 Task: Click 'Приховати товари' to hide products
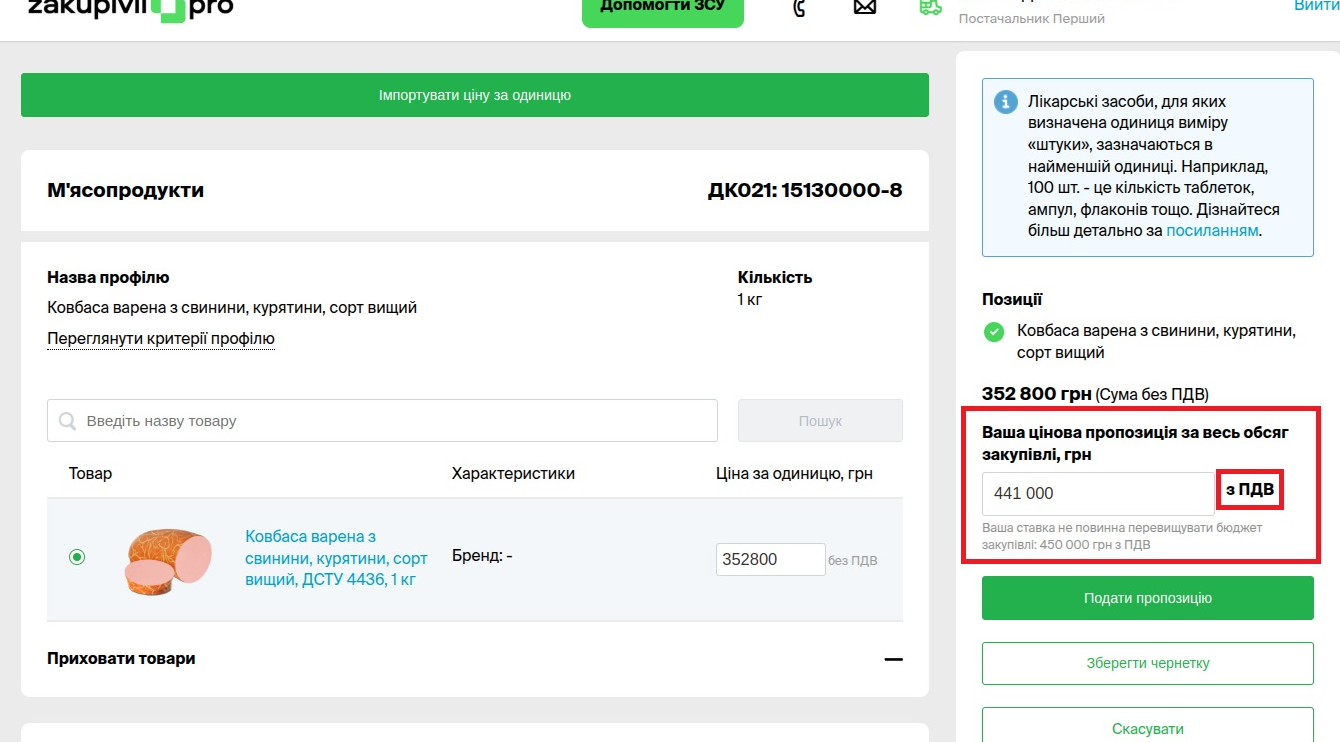pyautogui.click(x=121, y=659)
